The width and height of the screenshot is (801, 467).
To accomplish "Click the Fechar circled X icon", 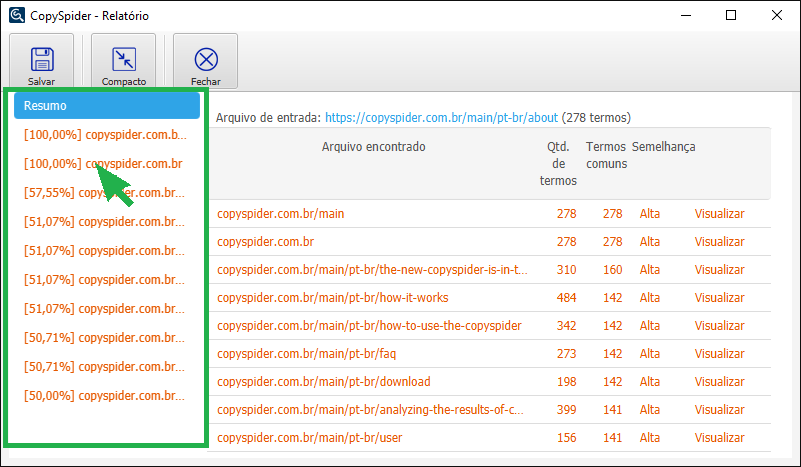I will [206, 60].
